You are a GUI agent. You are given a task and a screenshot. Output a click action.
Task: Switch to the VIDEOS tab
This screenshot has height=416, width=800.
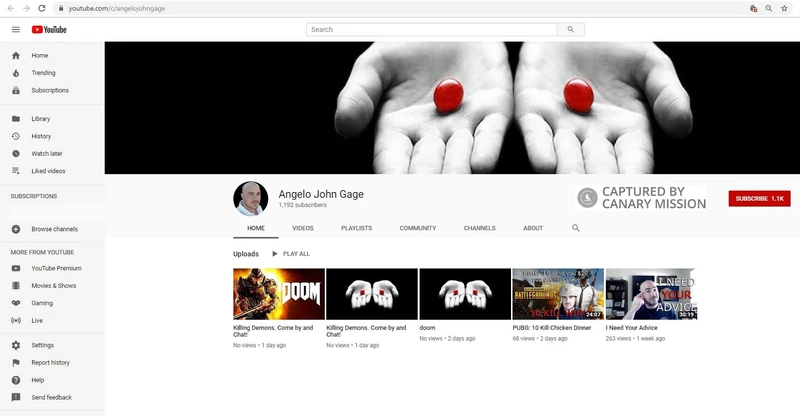tap(303, 228)
